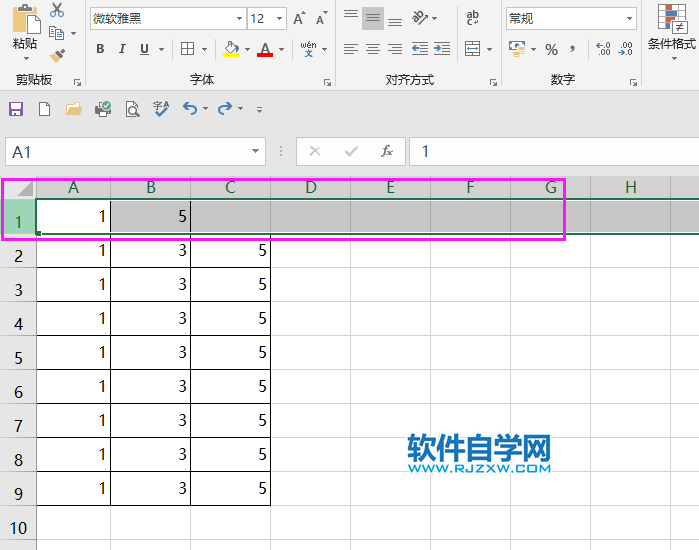This screenshot has height=550, width=699.
Task: Undo last action
Action: [190, 108]
